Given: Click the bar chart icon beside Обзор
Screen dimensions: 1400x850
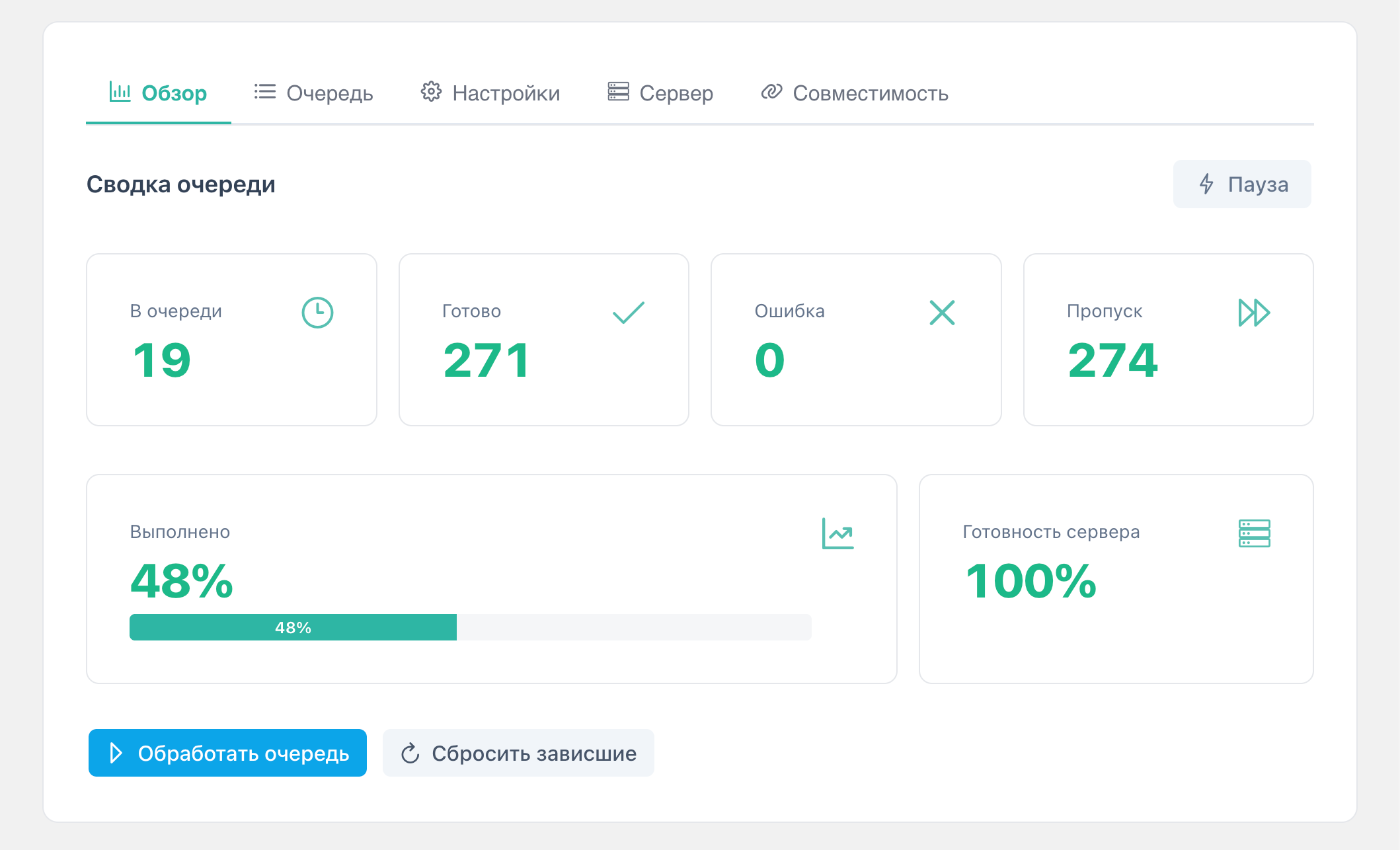Looking at the screenshot, I should 120,92.
